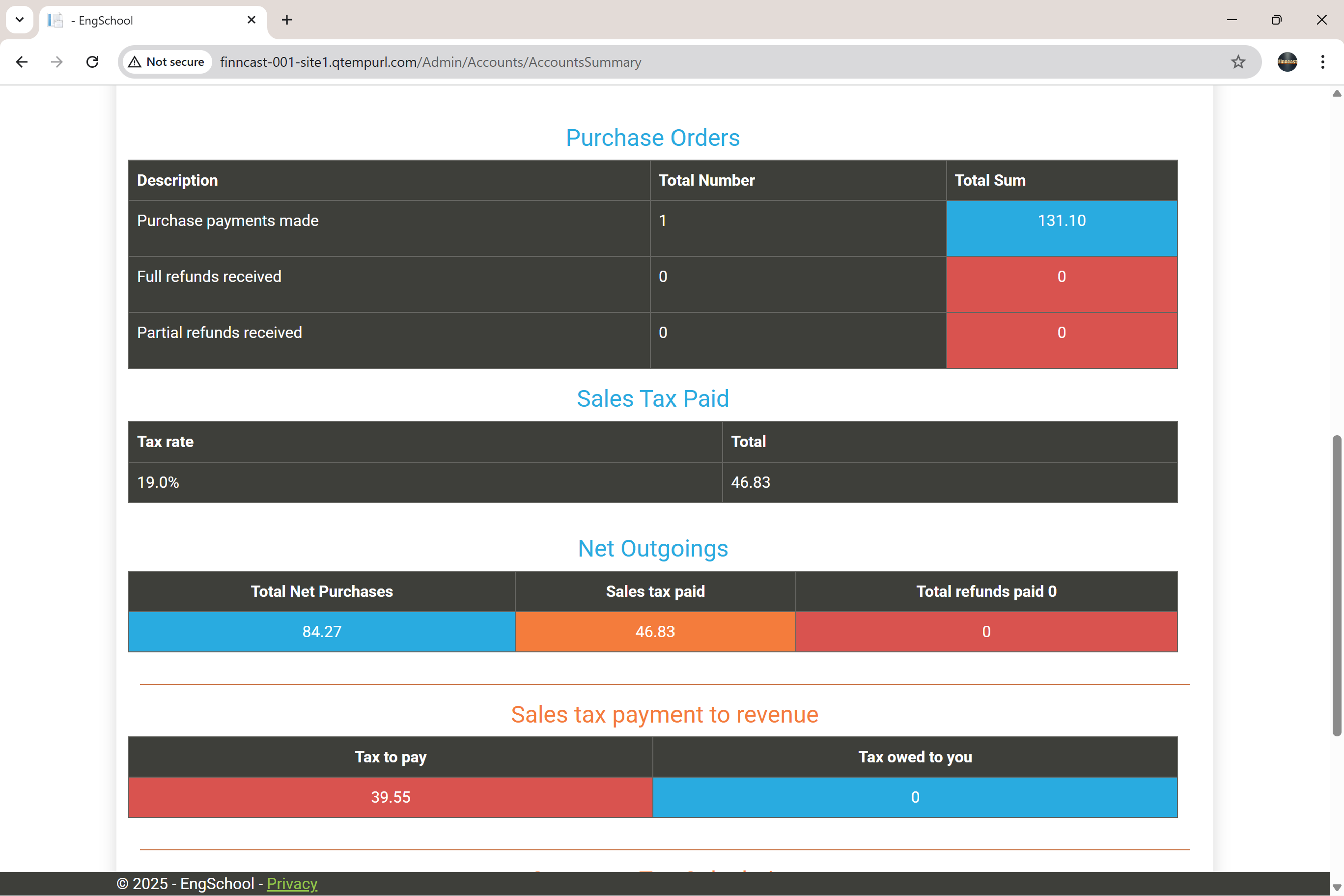1344x896 pixels.
Task: Click the red Tax to pay 39.55 cell
Action: coord(391,797)
